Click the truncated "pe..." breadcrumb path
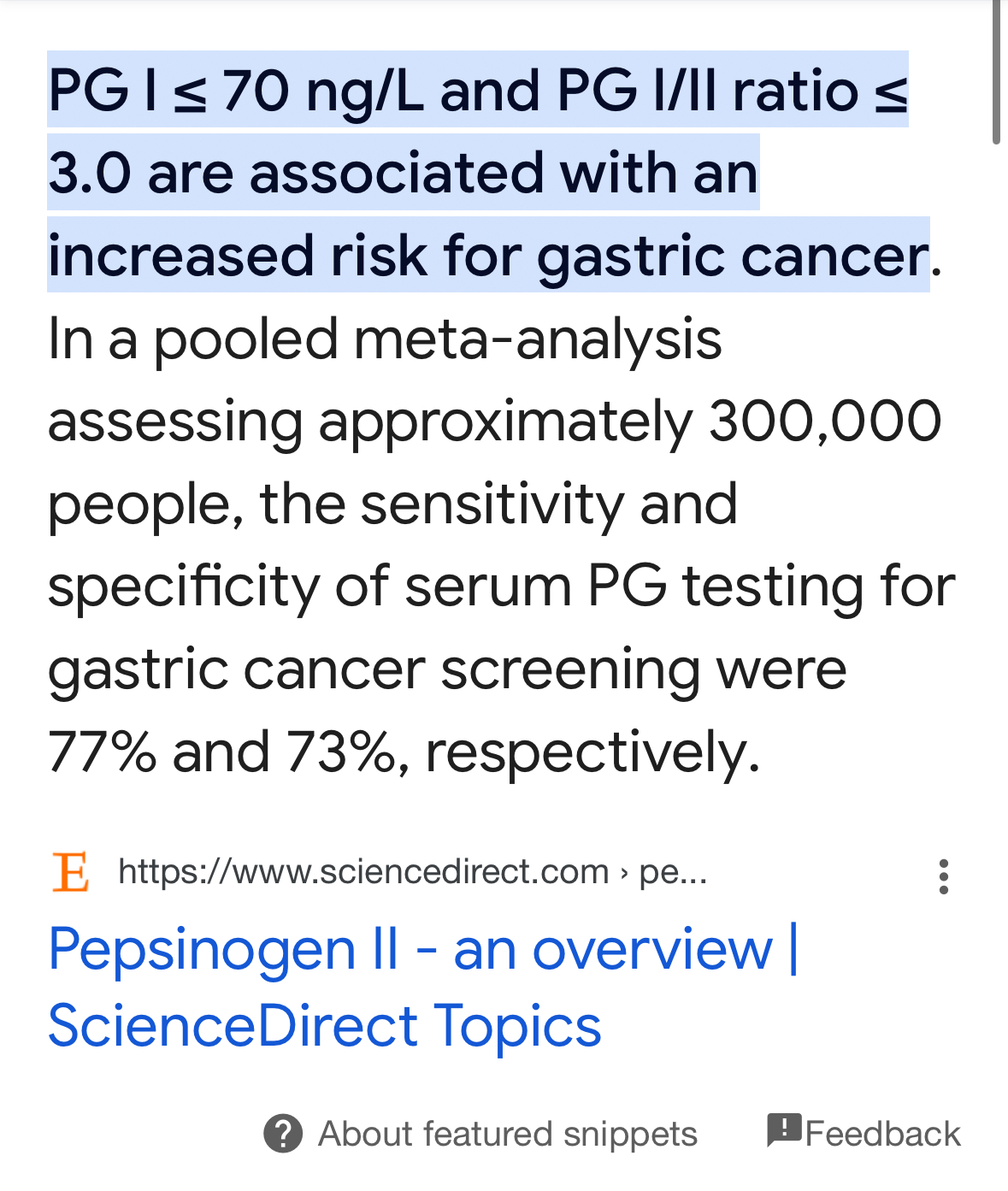This screenshot has width=1008, height=1191. [673, 873]
